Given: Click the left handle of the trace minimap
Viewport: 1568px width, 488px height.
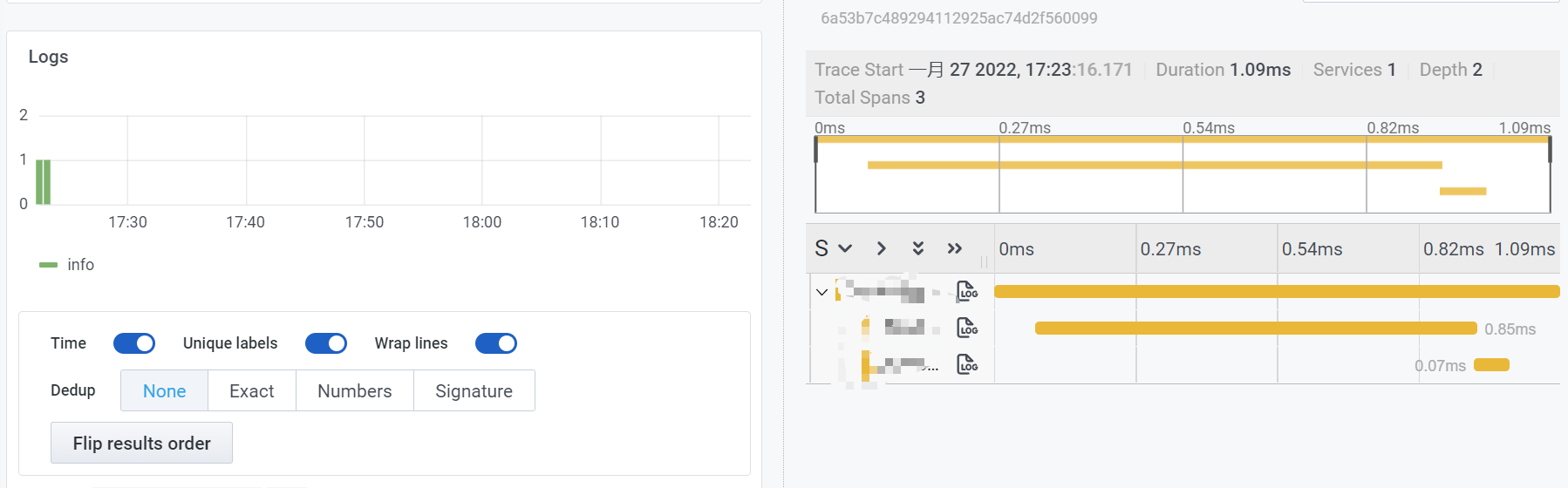Looking at the screenshot, I should point(815,150).
